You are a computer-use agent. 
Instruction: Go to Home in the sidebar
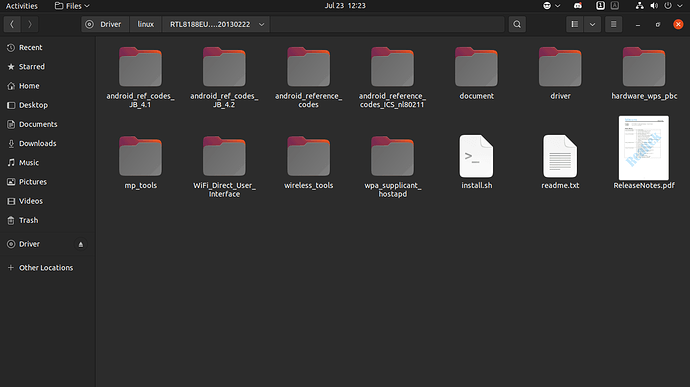pos(48,86)
